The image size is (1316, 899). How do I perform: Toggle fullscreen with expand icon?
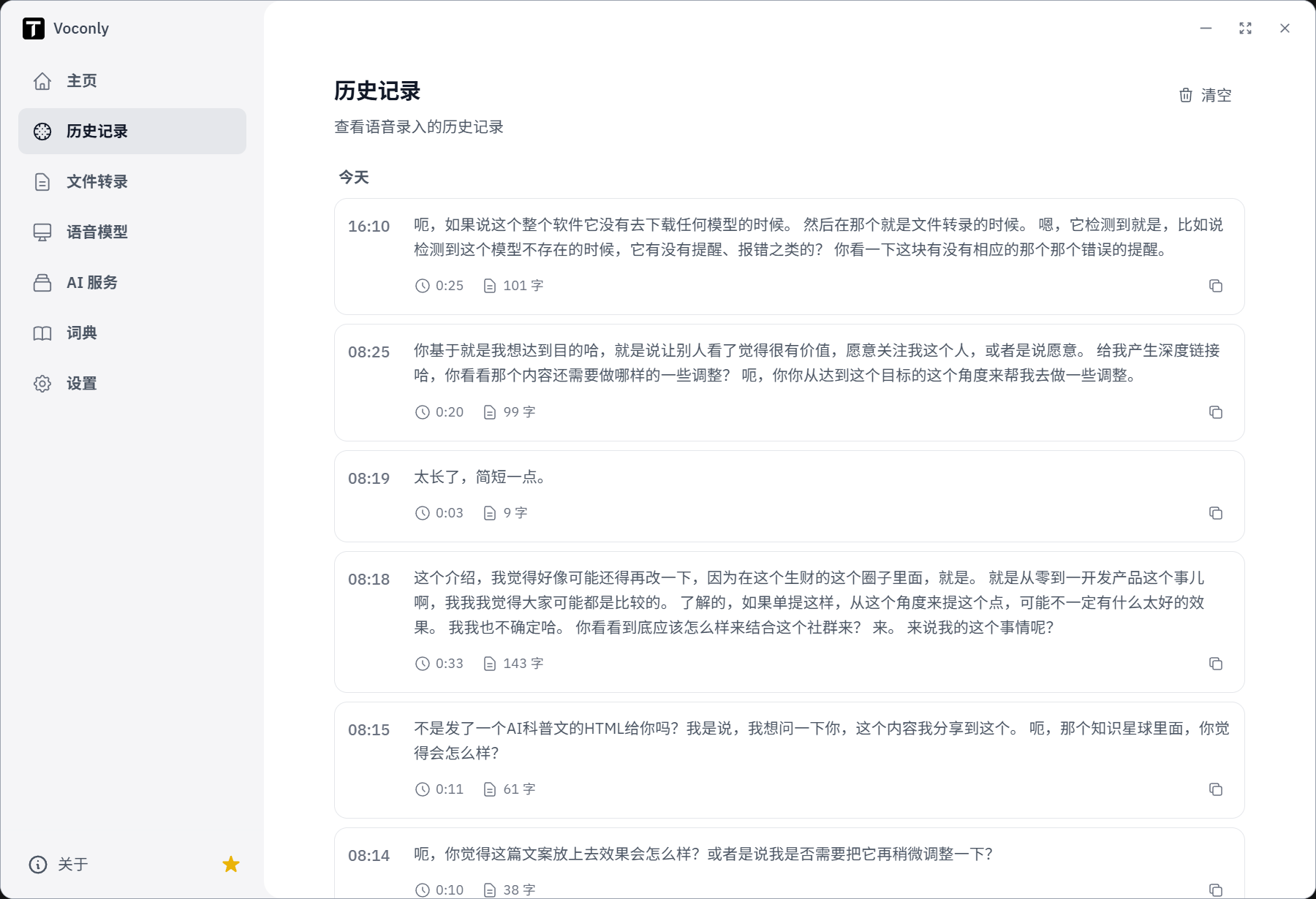pyautogui.click(x=1246, y=29)
